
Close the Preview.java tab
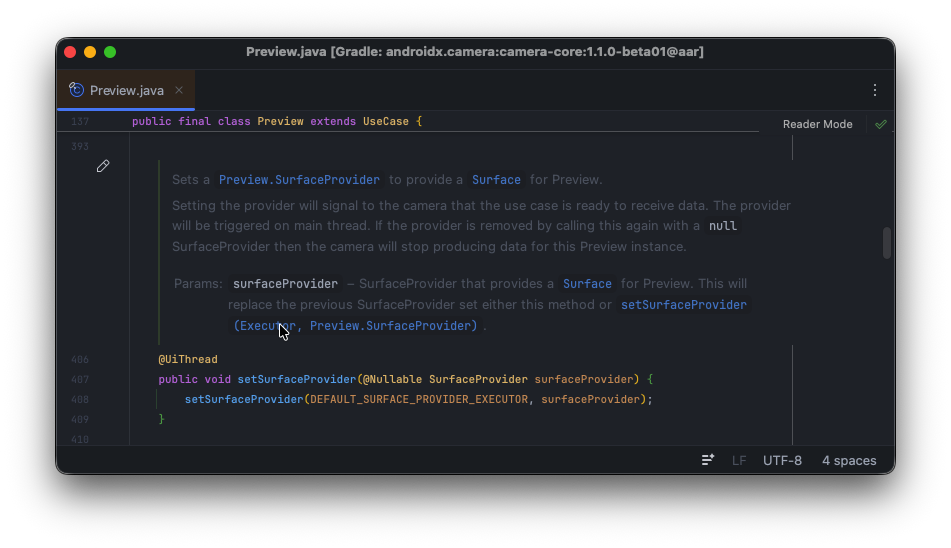pyautogui.click(x=179, y=90)
